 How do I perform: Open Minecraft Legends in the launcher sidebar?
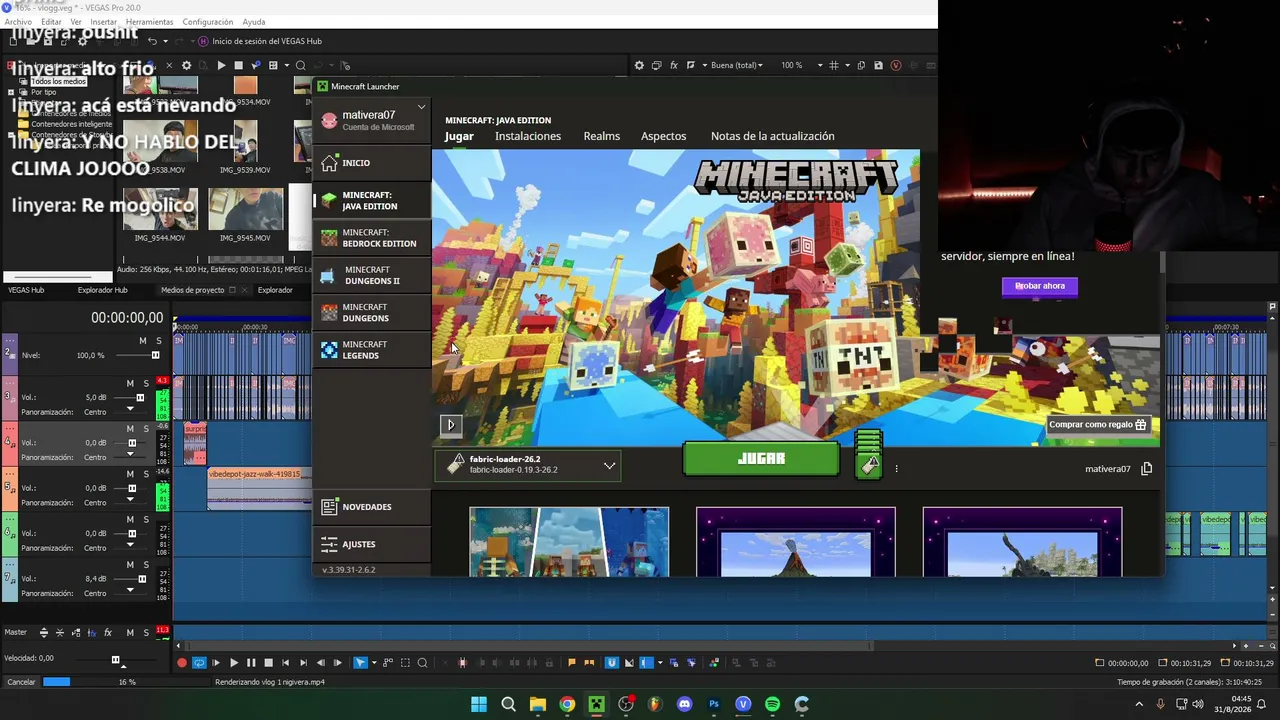click(372, 350)
